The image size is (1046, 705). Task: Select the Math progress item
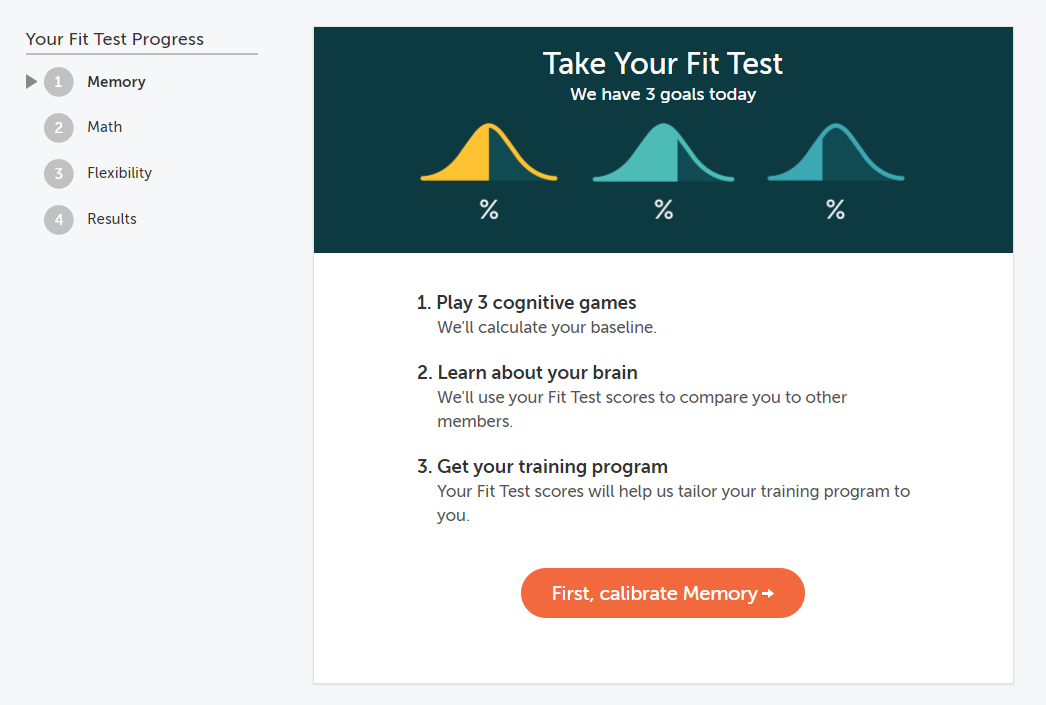point(105,127)
